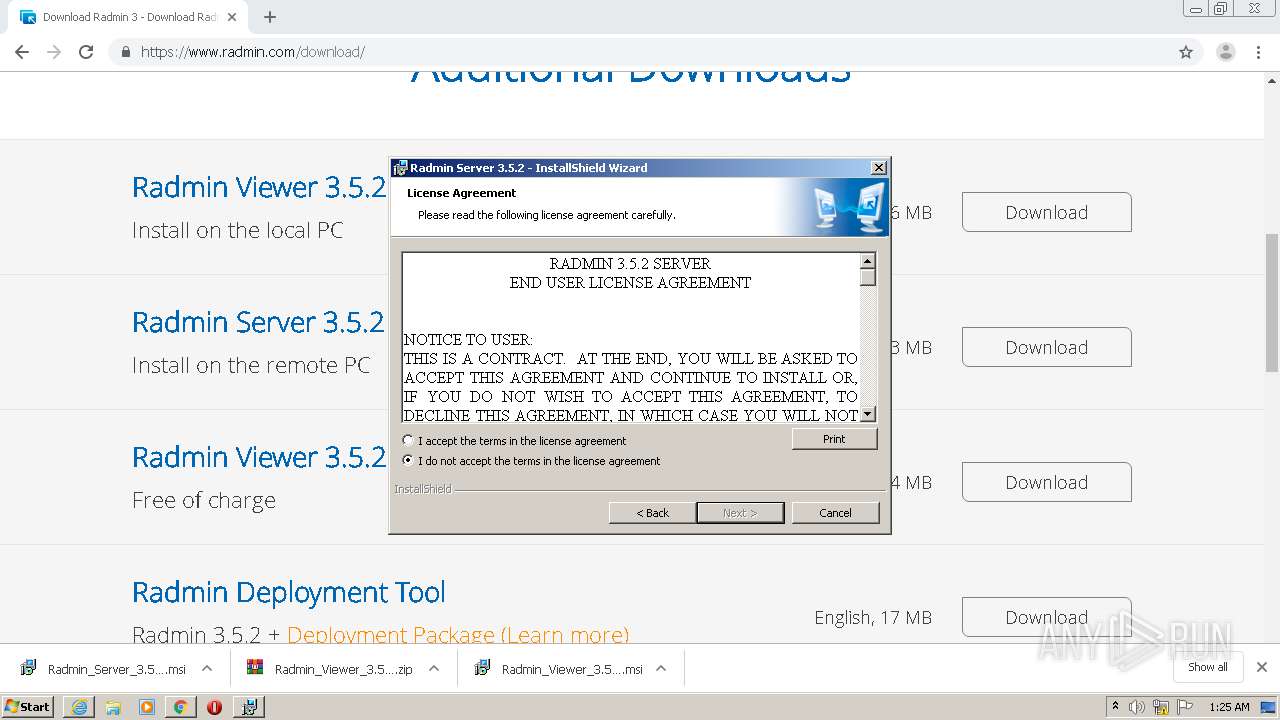Open a new browser tab with plus
1280x720 pixels.
pyautogui.click(x=270, y=17)
